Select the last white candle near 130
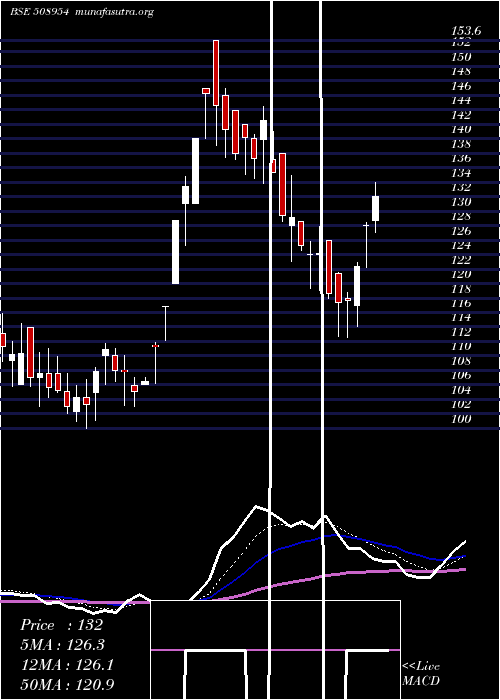 [375, 208]
